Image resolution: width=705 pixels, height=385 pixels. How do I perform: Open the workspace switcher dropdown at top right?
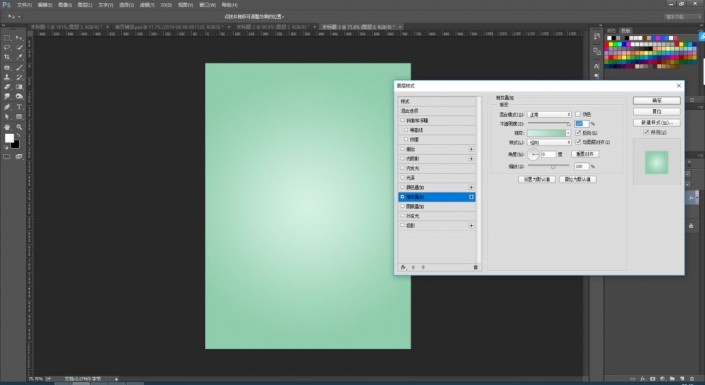click(682, 17)
